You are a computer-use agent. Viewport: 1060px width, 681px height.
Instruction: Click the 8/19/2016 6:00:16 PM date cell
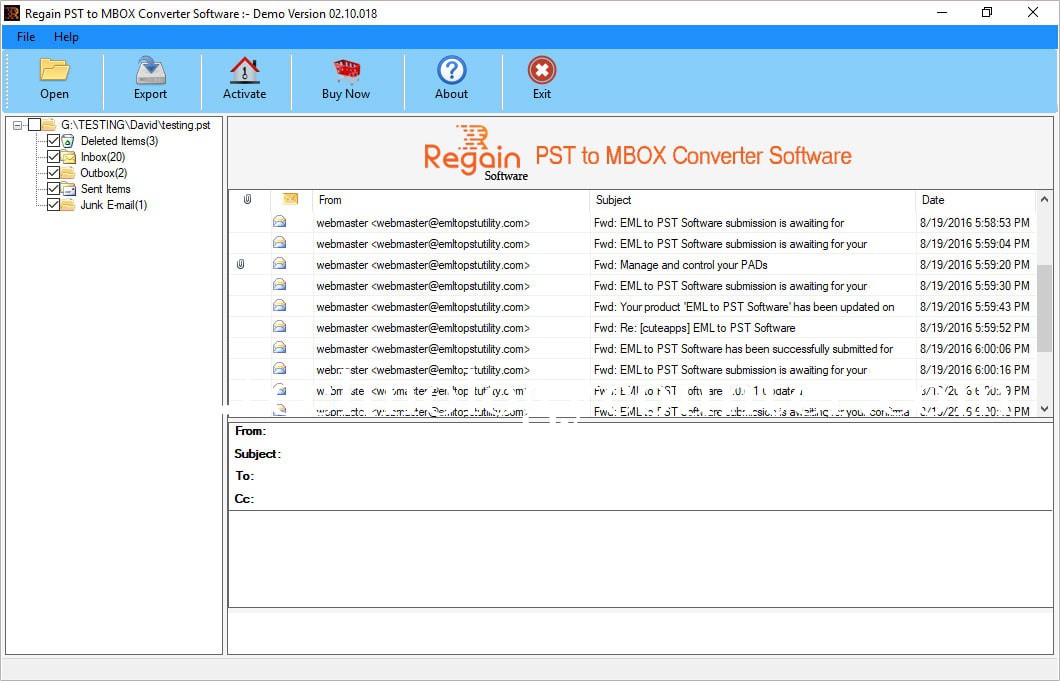click(x=975, y=369)
